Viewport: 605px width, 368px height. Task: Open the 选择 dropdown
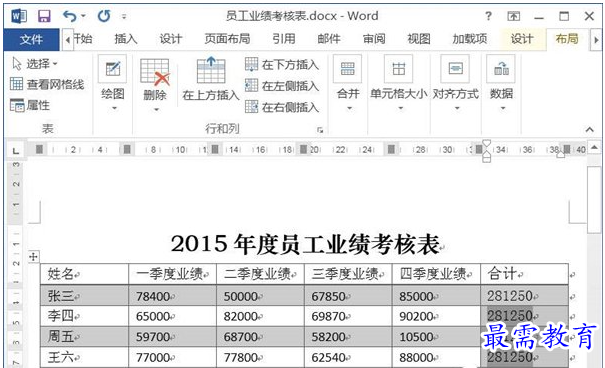coord(35,64)
